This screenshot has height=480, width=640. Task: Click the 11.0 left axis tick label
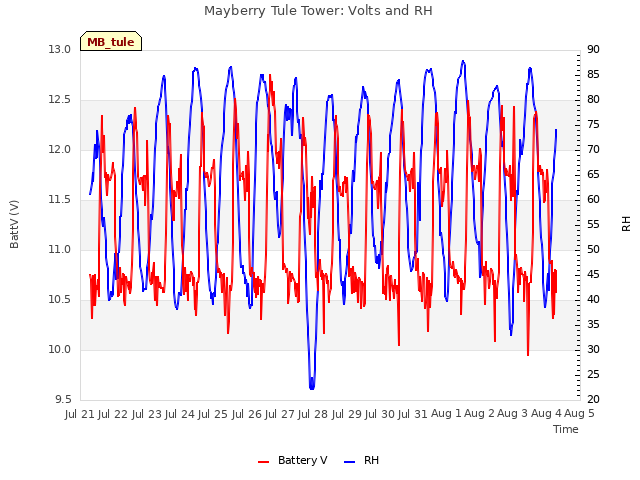(60, 249)
